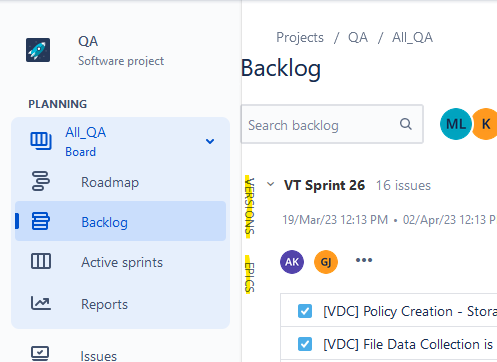Image resolution: width=497 pixels, height=362 pixels.
Task: Select Backlog in the sidebar
Action: 120,221
